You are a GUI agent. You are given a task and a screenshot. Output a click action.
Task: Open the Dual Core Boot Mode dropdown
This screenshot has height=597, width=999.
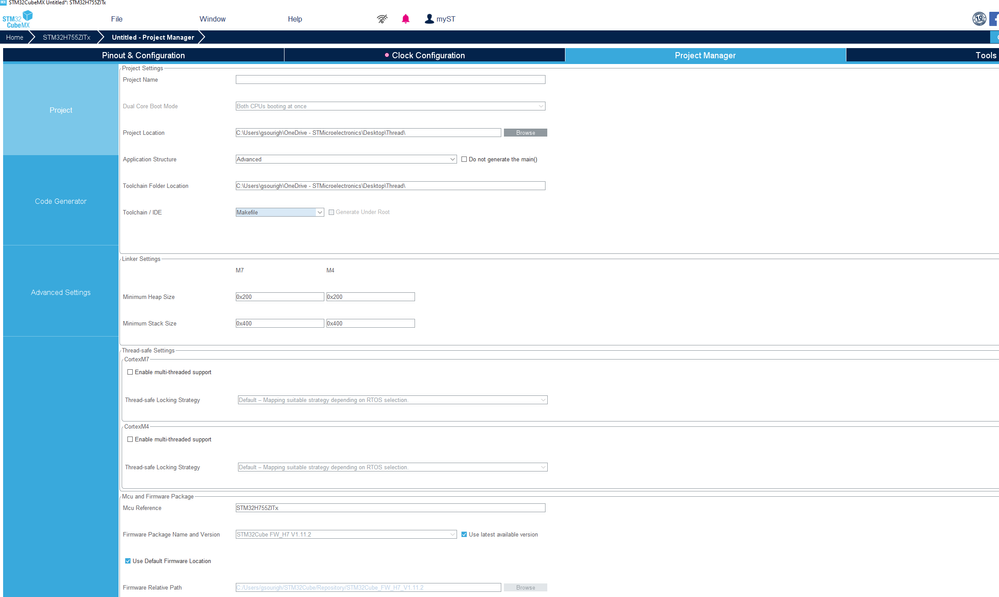point(391,106)
